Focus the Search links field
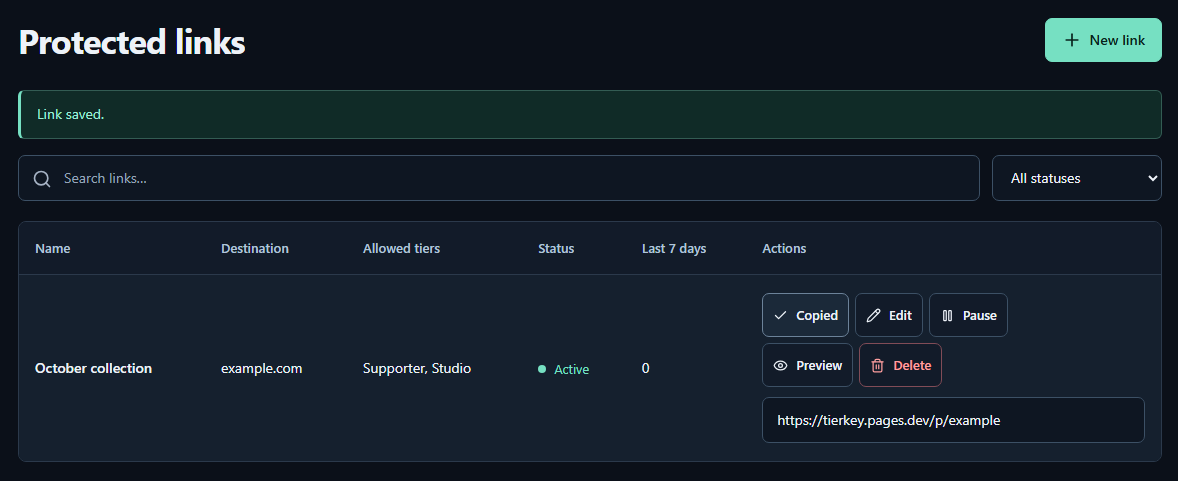This screenshot has width=1178, height=481. [499, 178]
